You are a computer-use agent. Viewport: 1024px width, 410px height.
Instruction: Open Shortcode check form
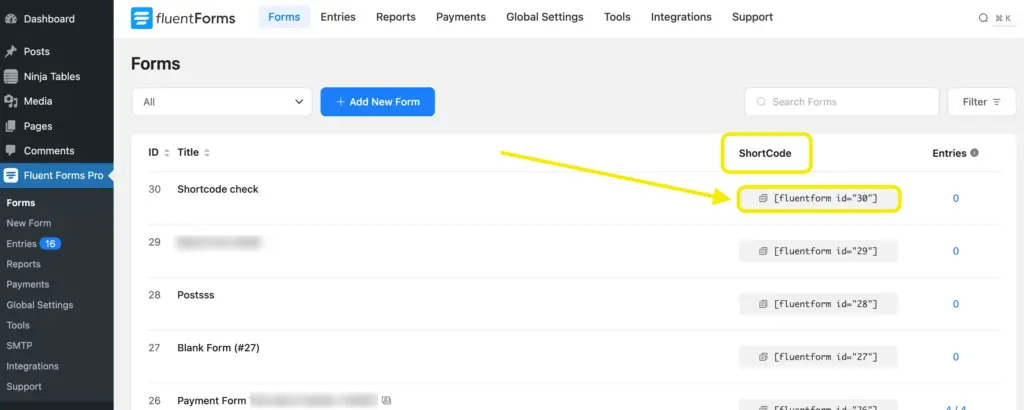pos(218,189)
